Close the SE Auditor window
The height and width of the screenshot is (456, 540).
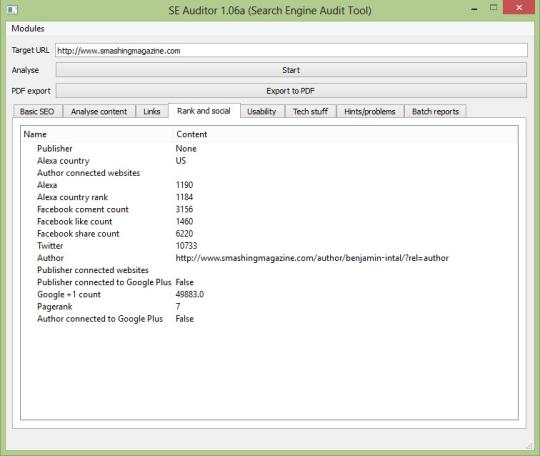point(519,8)
